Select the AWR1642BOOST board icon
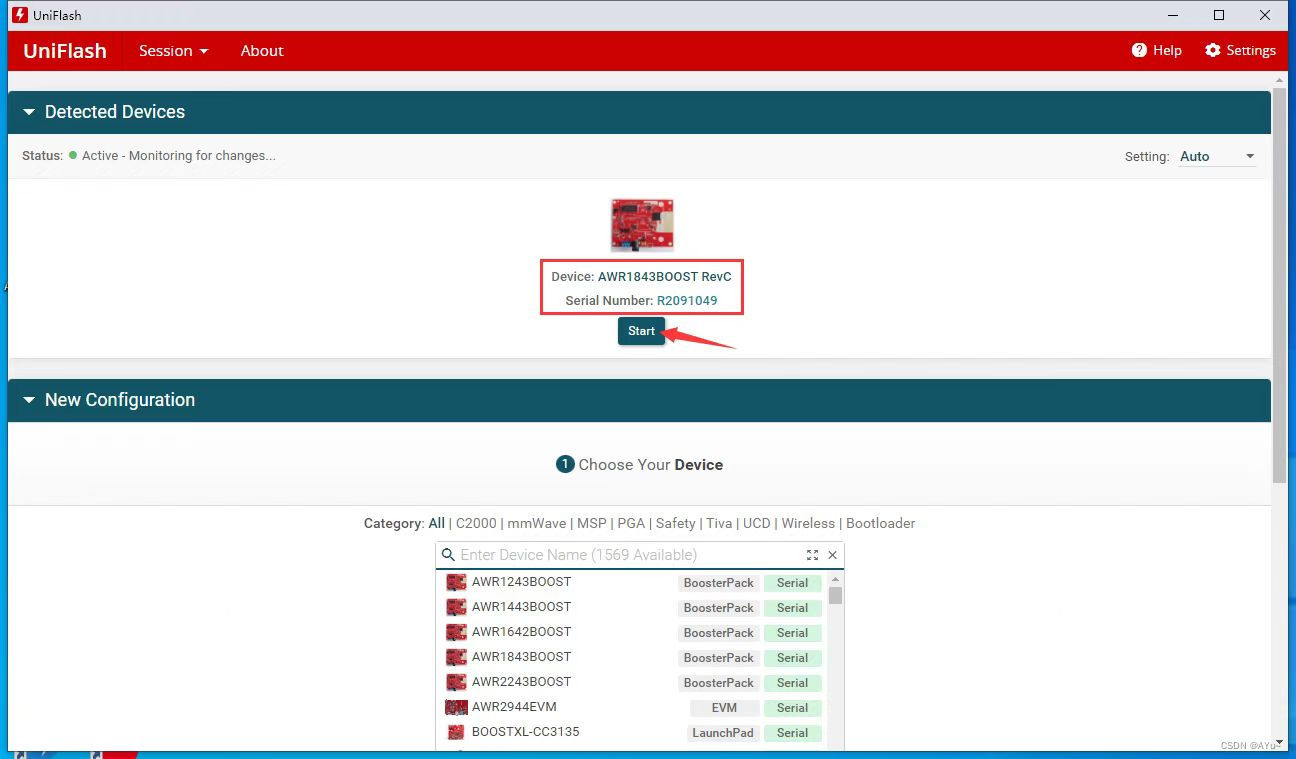The height and width of the screenshot is (759, 1296). coord(456,632)
